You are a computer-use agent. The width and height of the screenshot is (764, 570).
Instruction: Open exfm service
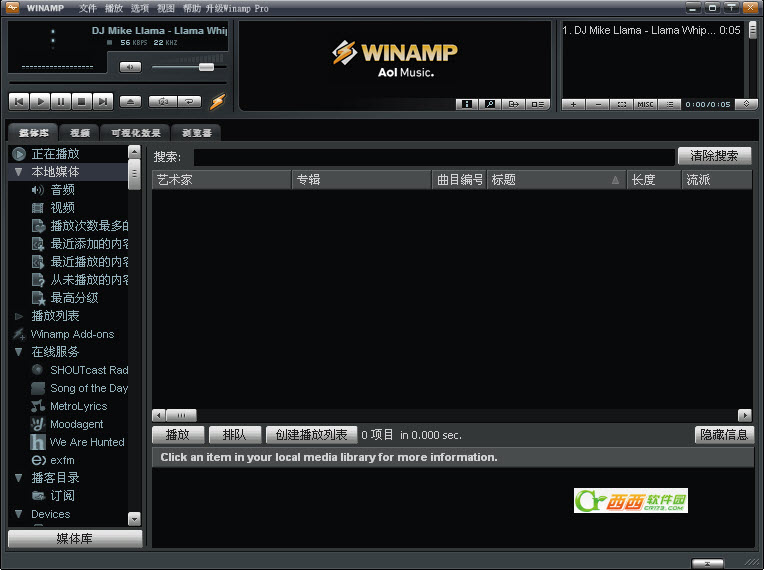(x=62, y=460)
